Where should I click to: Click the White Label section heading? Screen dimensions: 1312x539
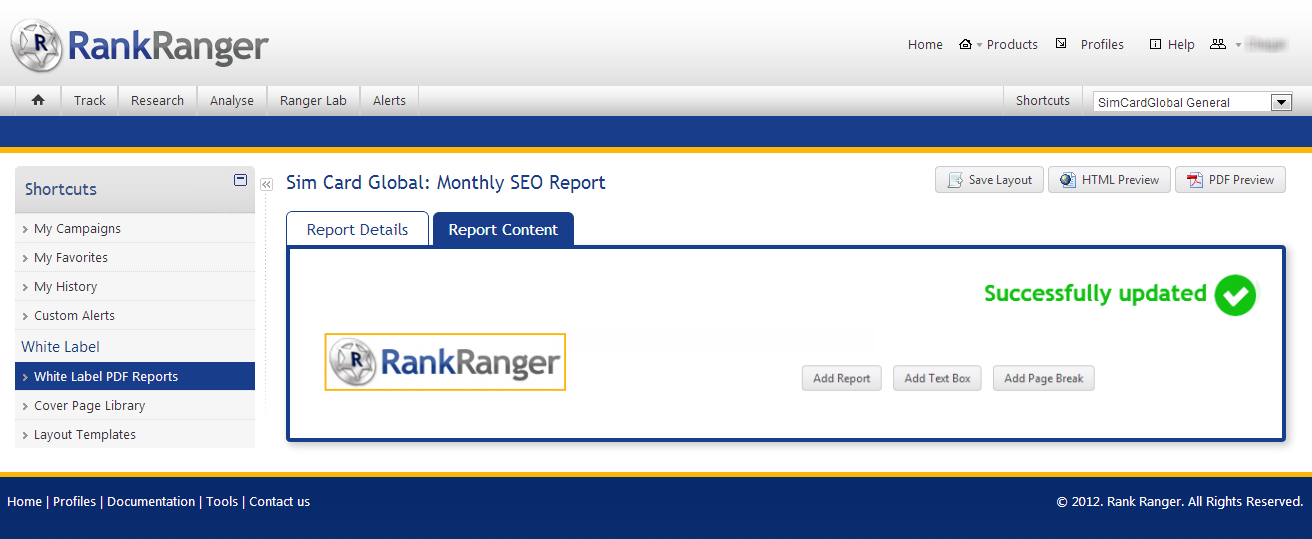[60, 346]
